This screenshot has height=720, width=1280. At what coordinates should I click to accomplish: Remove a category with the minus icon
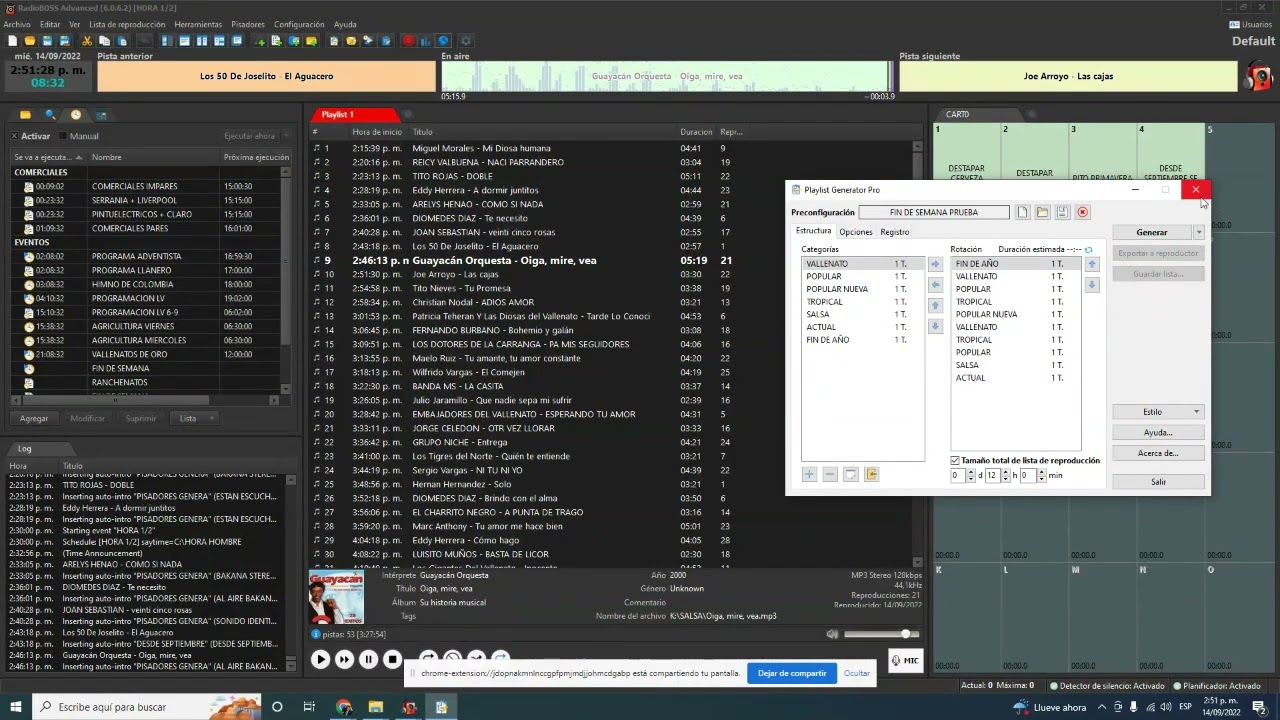point(830,474)
